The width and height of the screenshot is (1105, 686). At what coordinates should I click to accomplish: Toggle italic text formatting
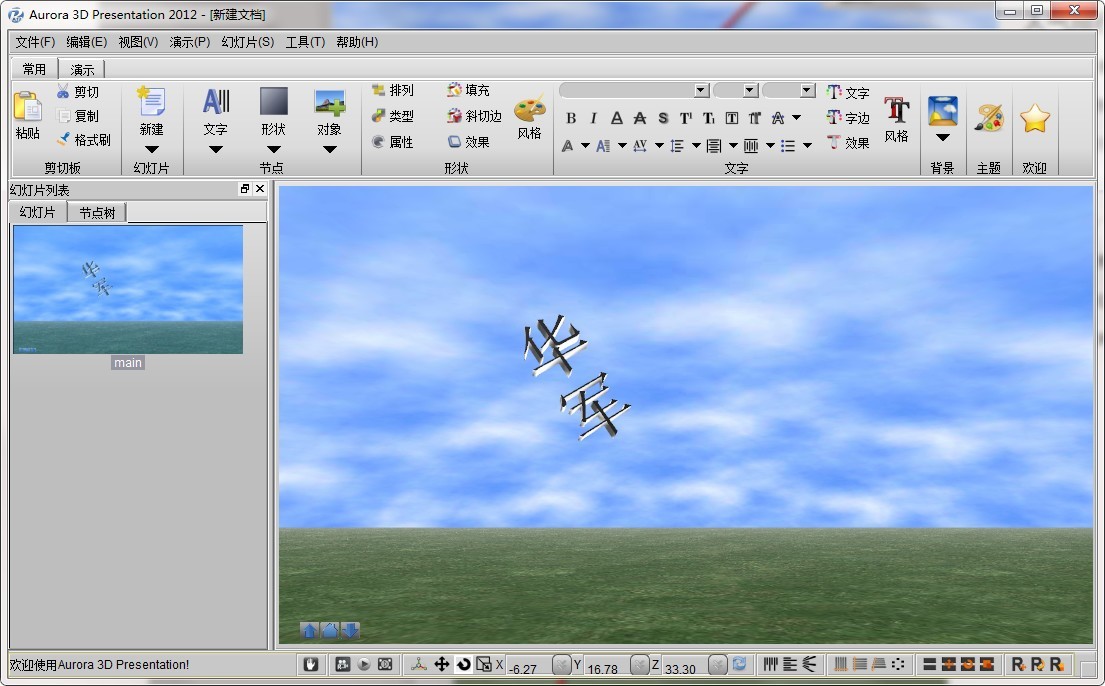pyautogui.click(x=592, y=117)
